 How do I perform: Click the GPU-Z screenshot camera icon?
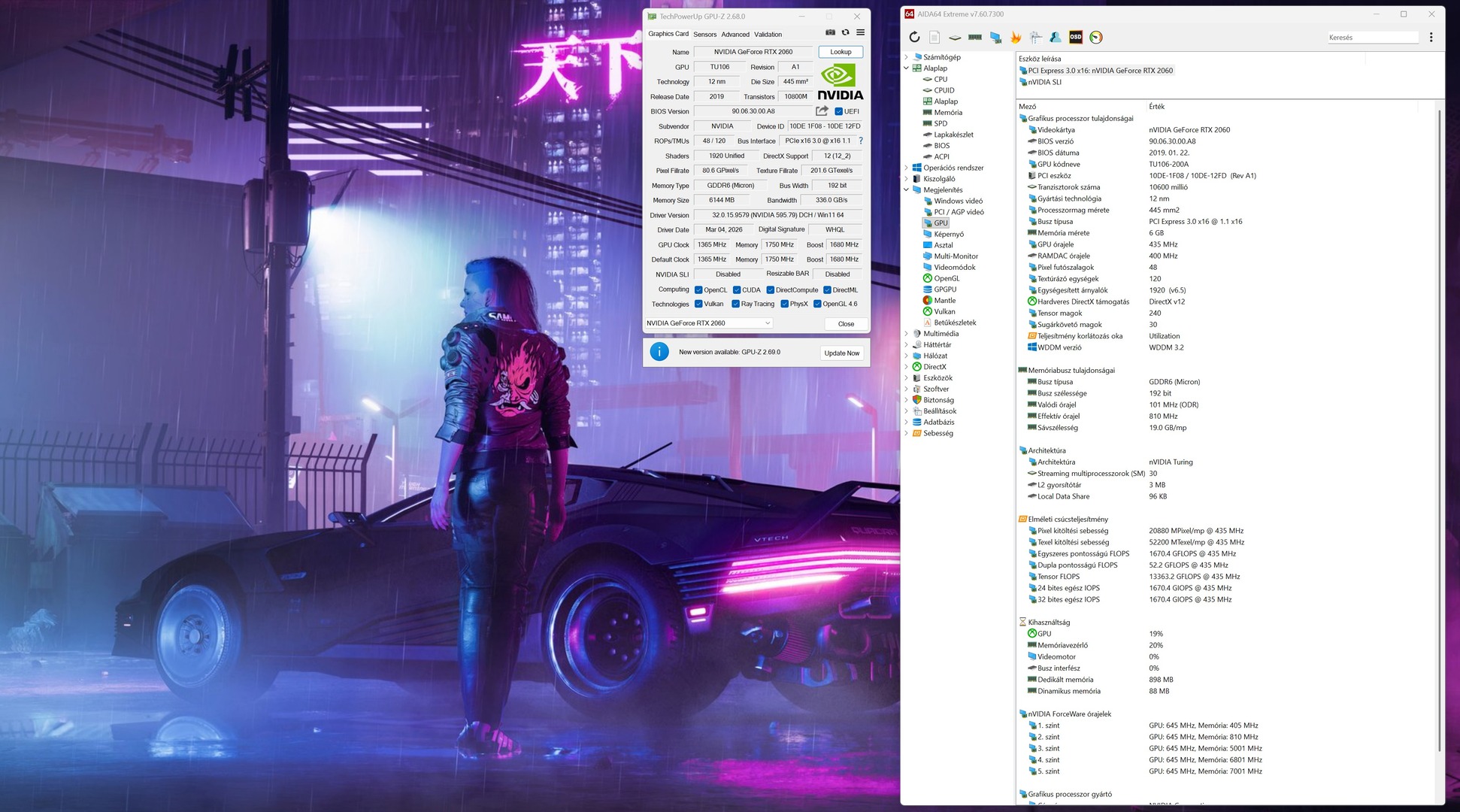(x=830, y=33)
